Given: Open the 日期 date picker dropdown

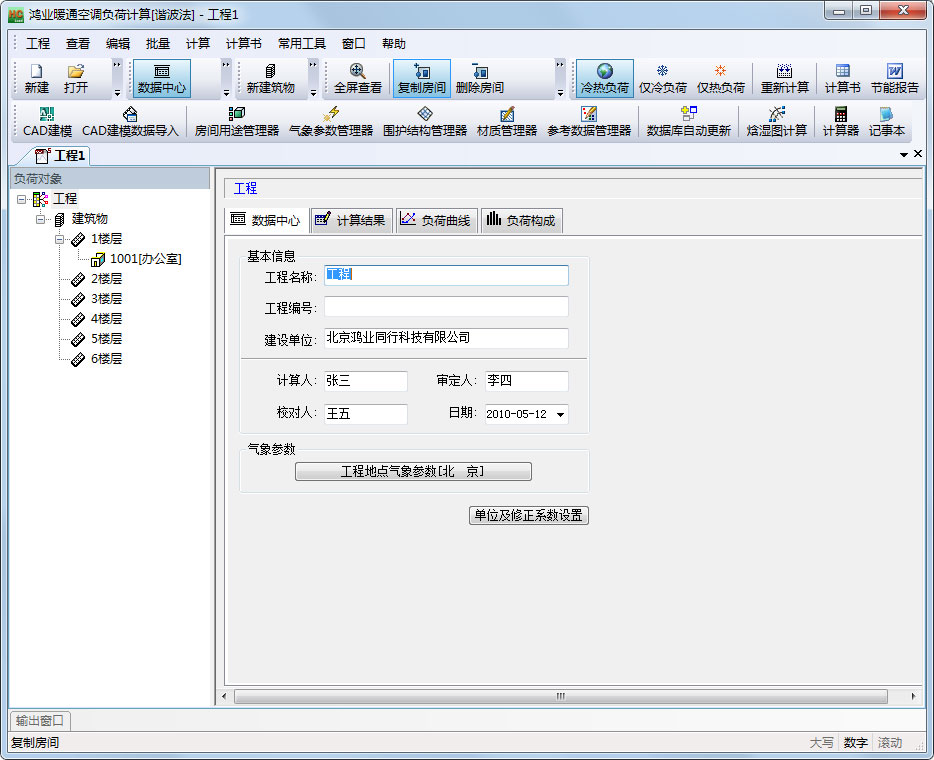Looking at the screenshot, I should pyautogui.click(x=563, y=413).
